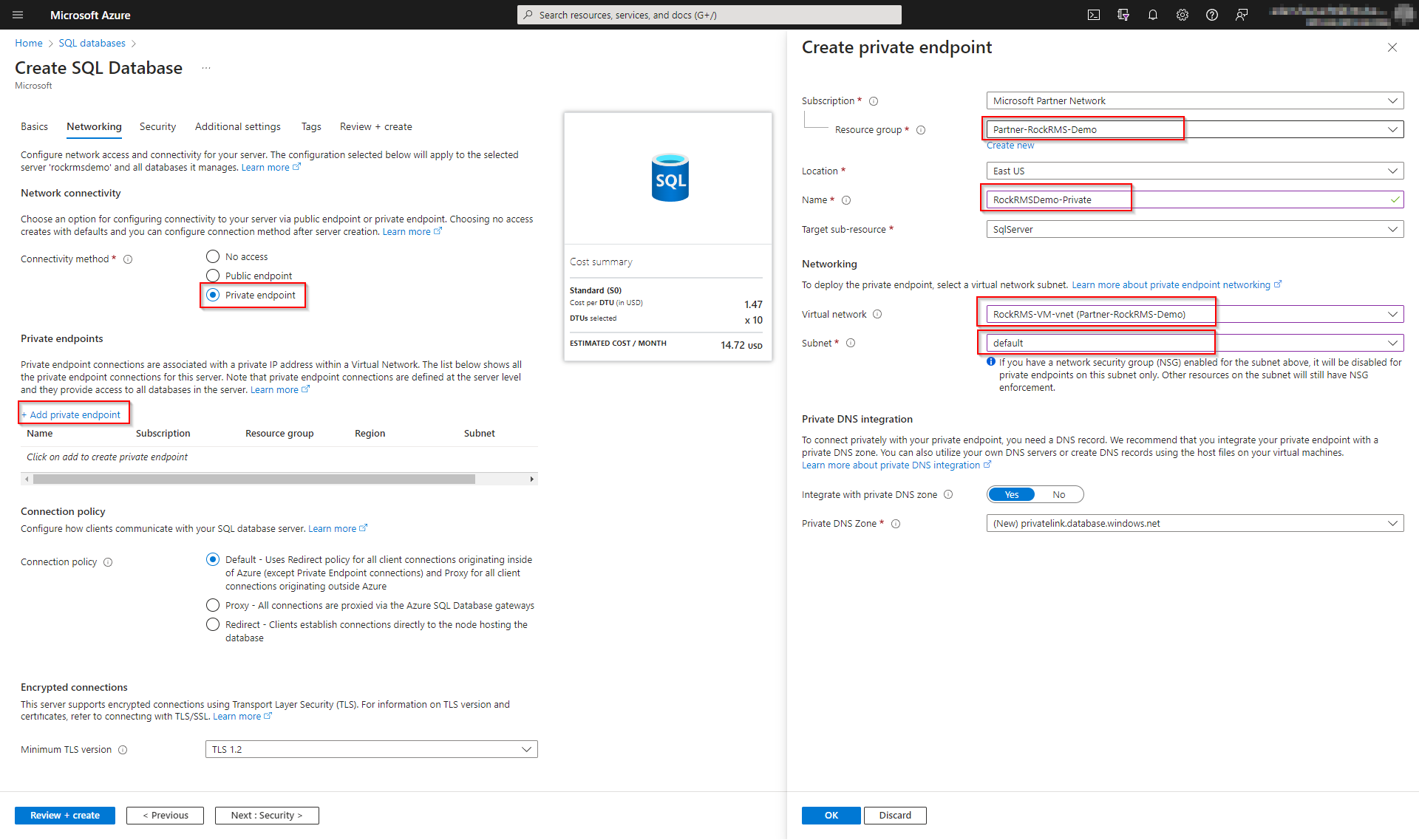The width and height of the screenshot is (1419, 840).
Task: Open portal Settings gear
Action: pos(1182,15)
